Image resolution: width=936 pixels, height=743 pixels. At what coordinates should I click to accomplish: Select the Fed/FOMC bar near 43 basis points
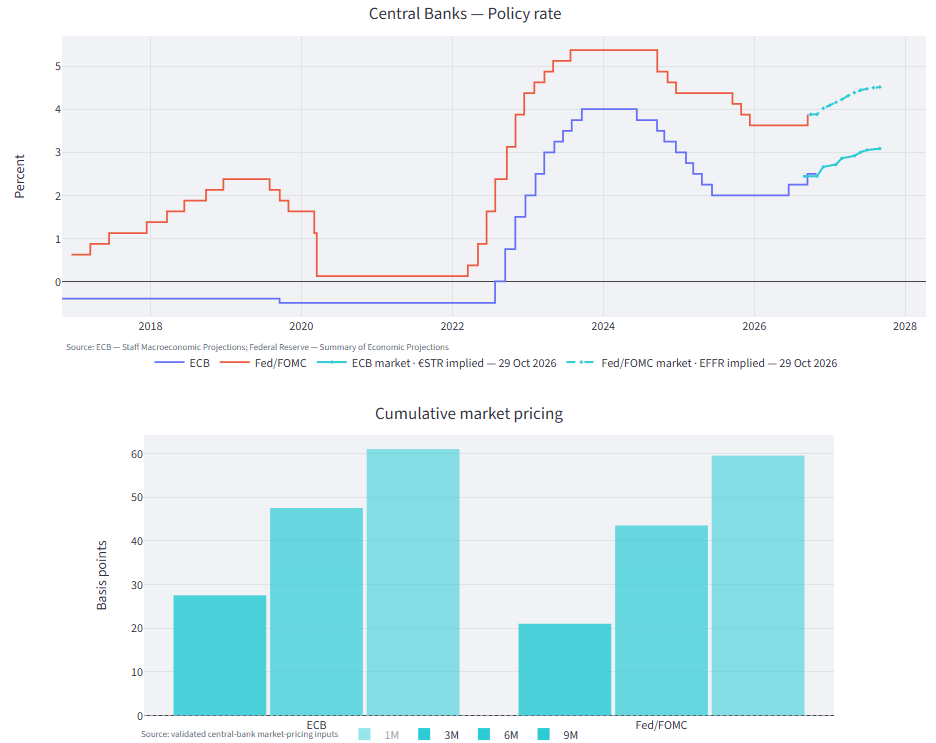[661, 620]
